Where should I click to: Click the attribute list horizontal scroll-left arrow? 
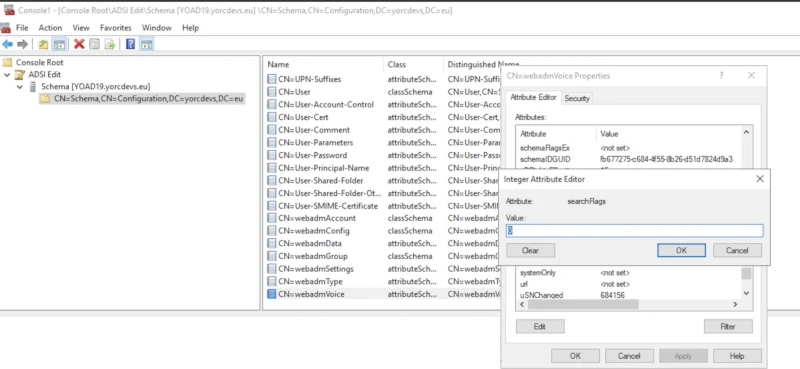tap(522, 304)
